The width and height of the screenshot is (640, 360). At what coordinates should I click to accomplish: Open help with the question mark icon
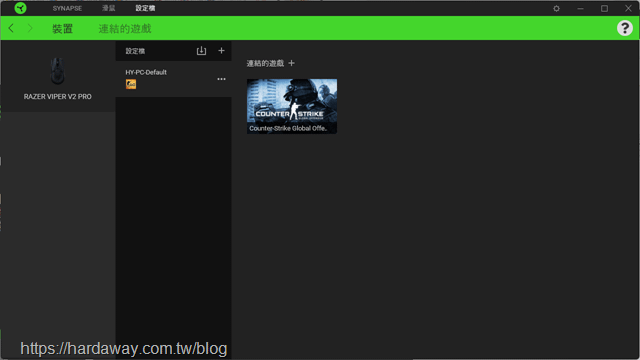click(x=624, y=28)
